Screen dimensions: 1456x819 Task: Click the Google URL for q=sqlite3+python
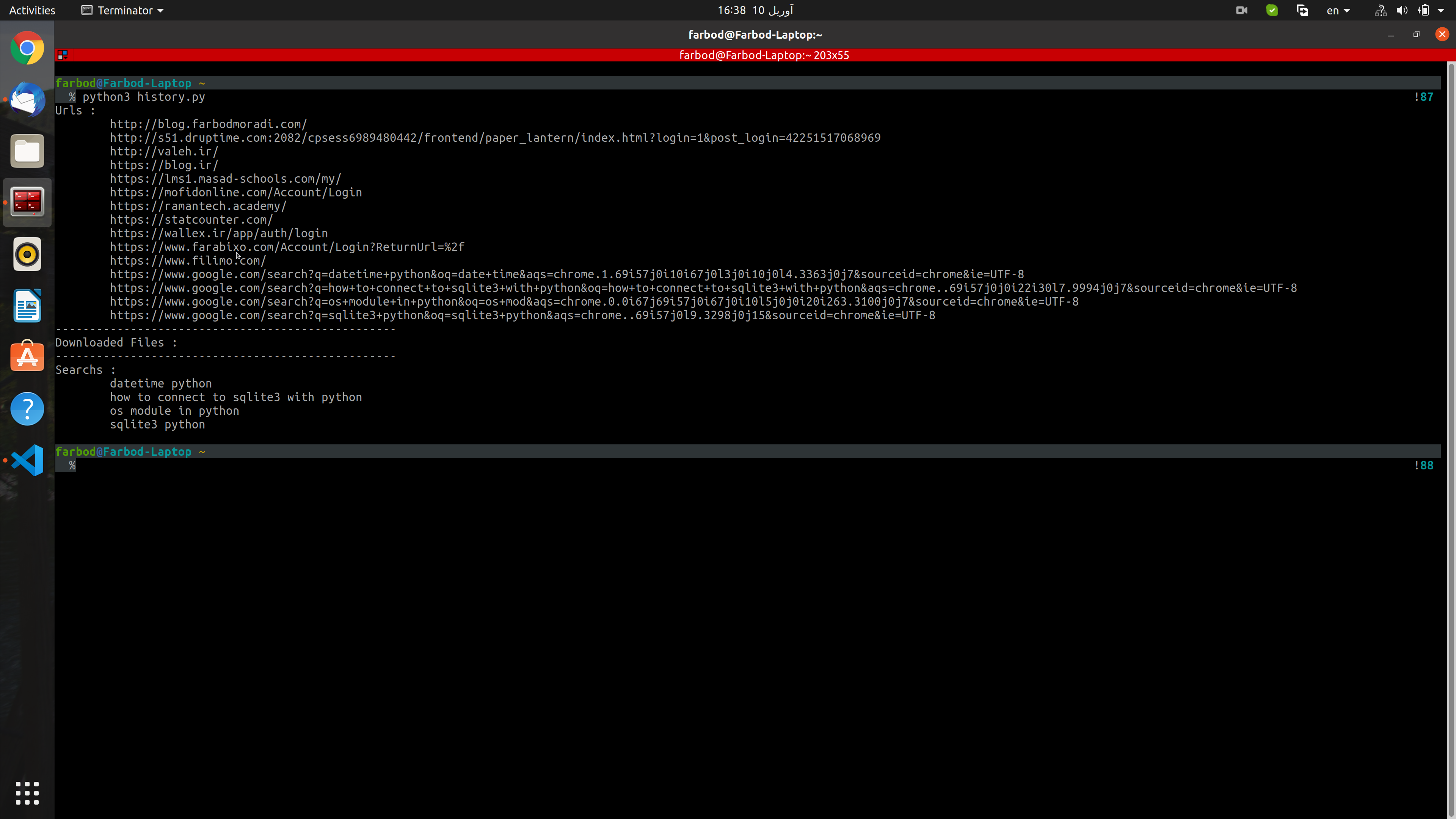coord(522,315)
